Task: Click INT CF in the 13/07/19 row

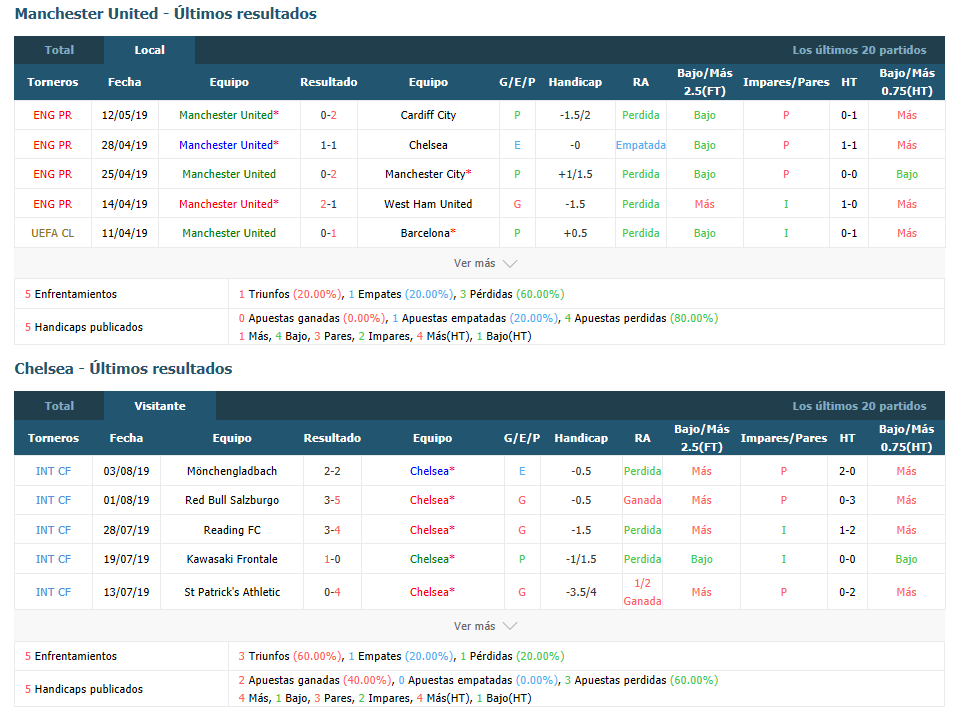Action: point(53,592)
